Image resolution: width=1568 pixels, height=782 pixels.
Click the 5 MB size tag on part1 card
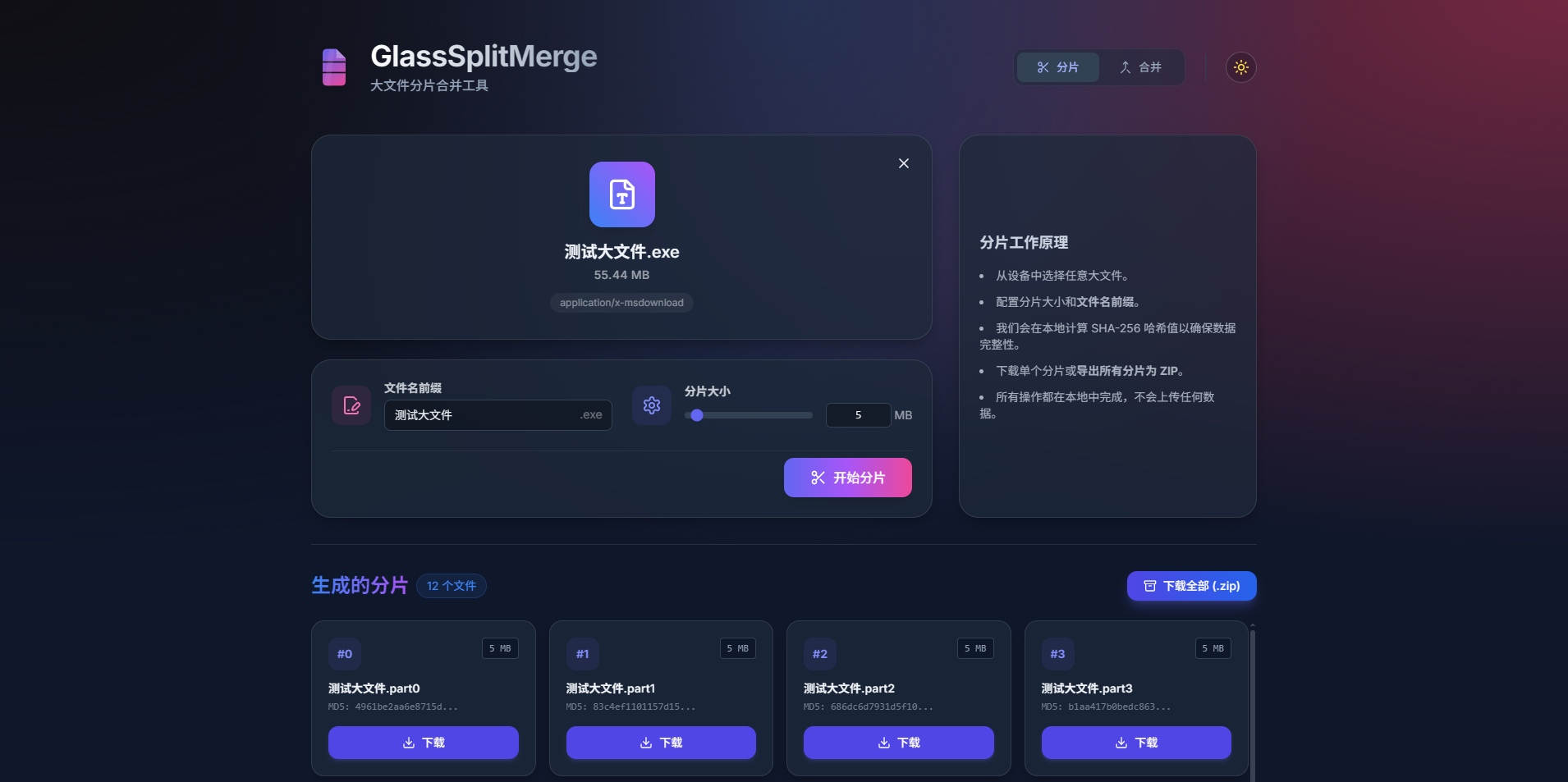(x=738, y=648)
